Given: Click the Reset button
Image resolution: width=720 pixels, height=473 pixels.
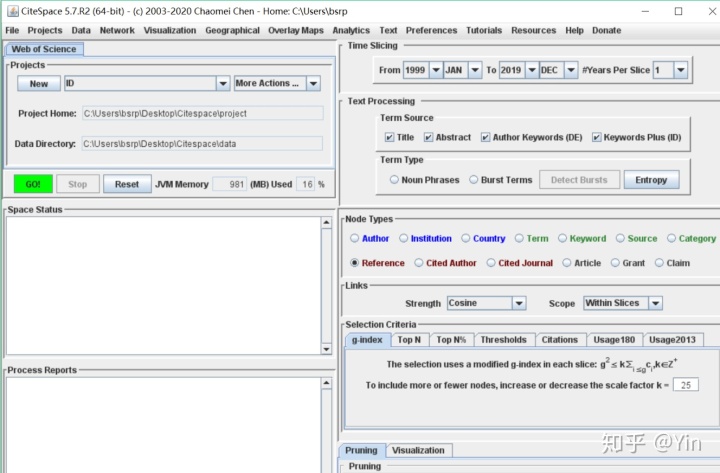Looking at the screenshot, I should click(127, 184).
